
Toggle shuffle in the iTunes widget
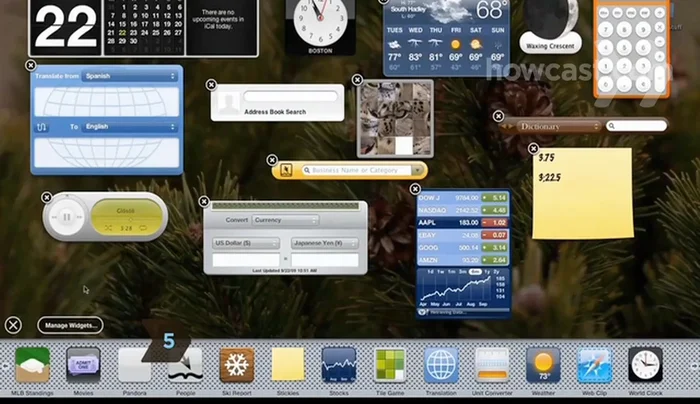108,228
